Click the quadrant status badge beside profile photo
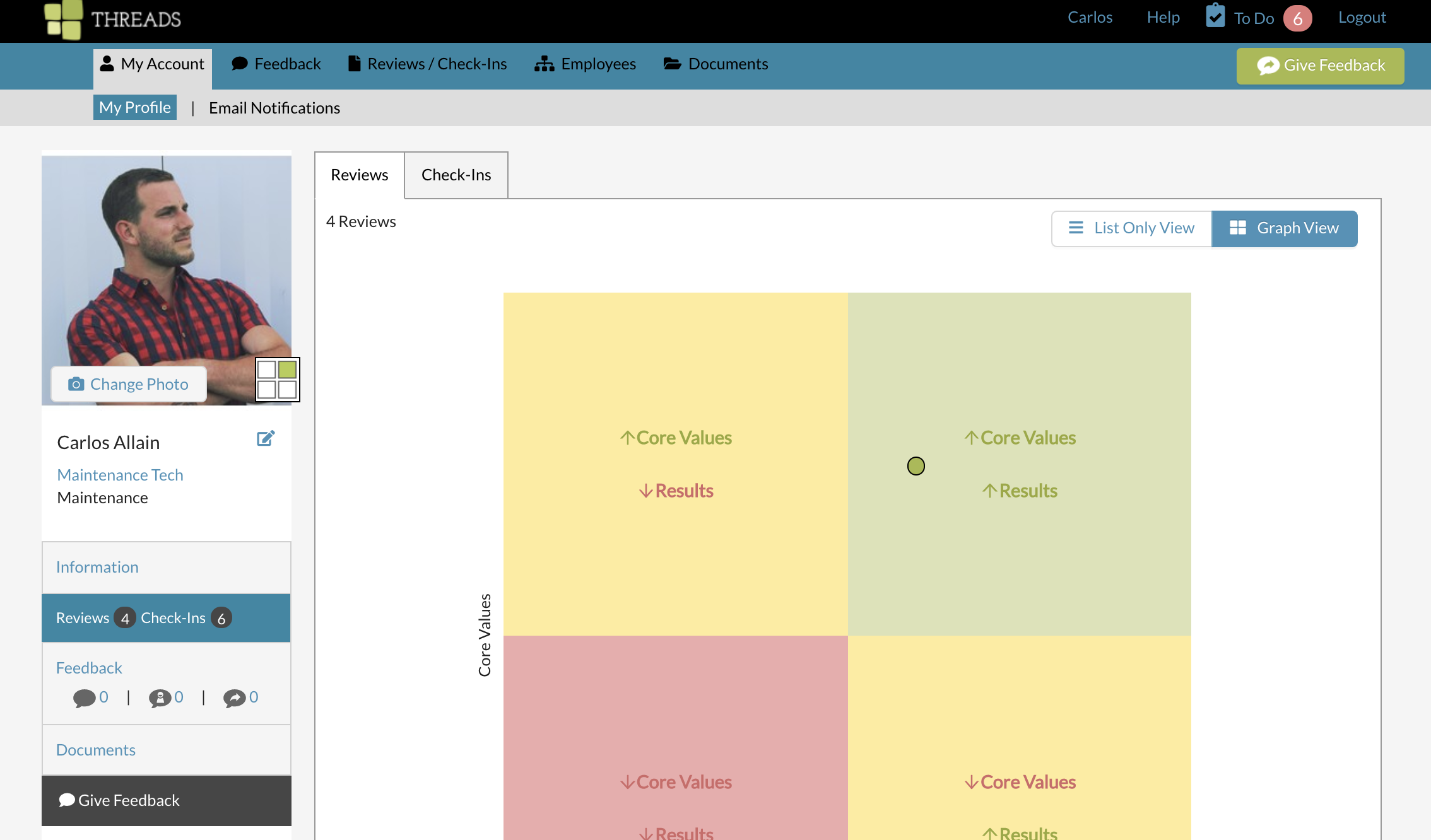 coord(278,379)
